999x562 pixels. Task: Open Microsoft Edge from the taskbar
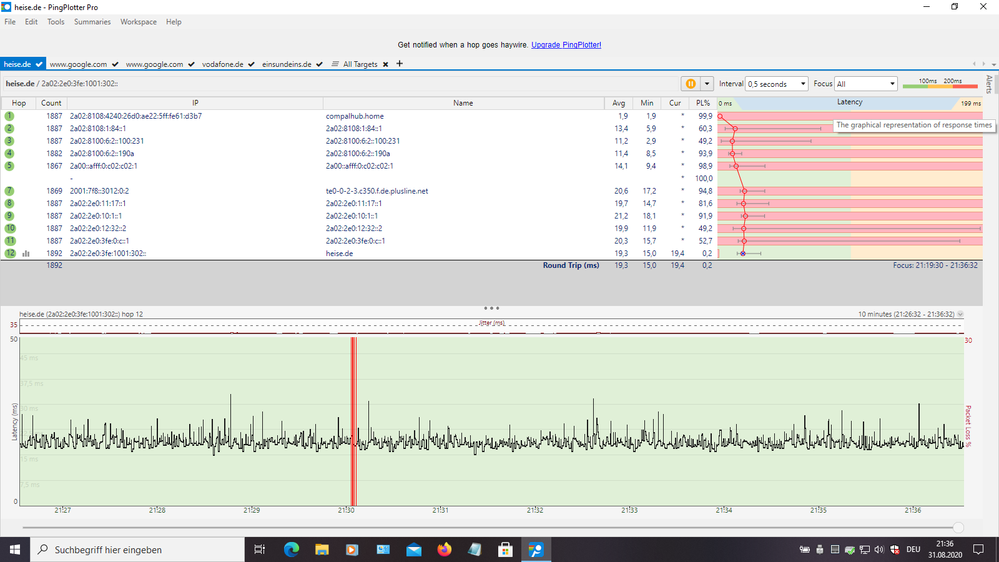292,549
